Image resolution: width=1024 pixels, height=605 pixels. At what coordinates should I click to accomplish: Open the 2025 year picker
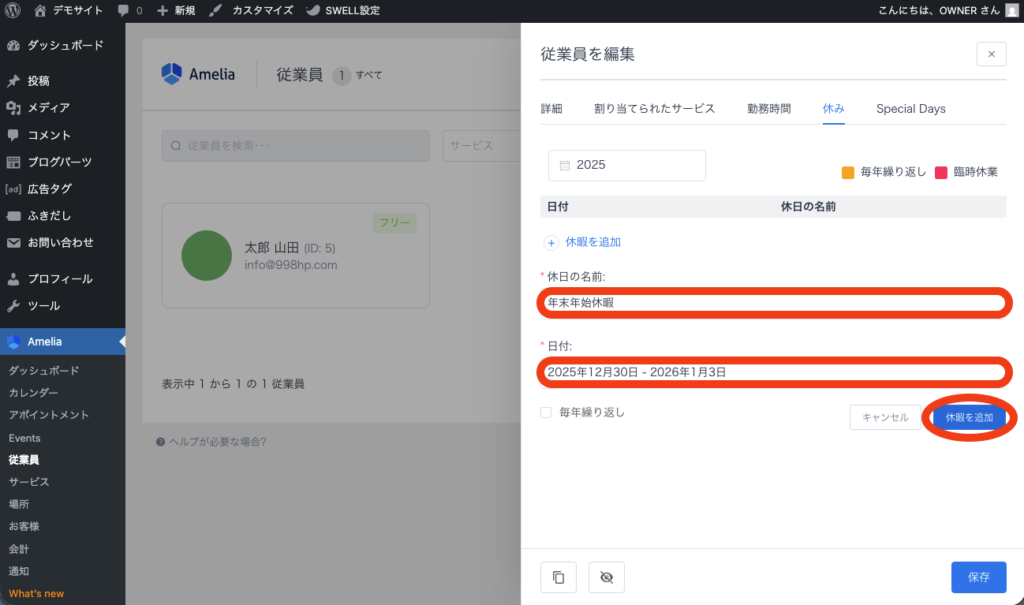point(627,165)
